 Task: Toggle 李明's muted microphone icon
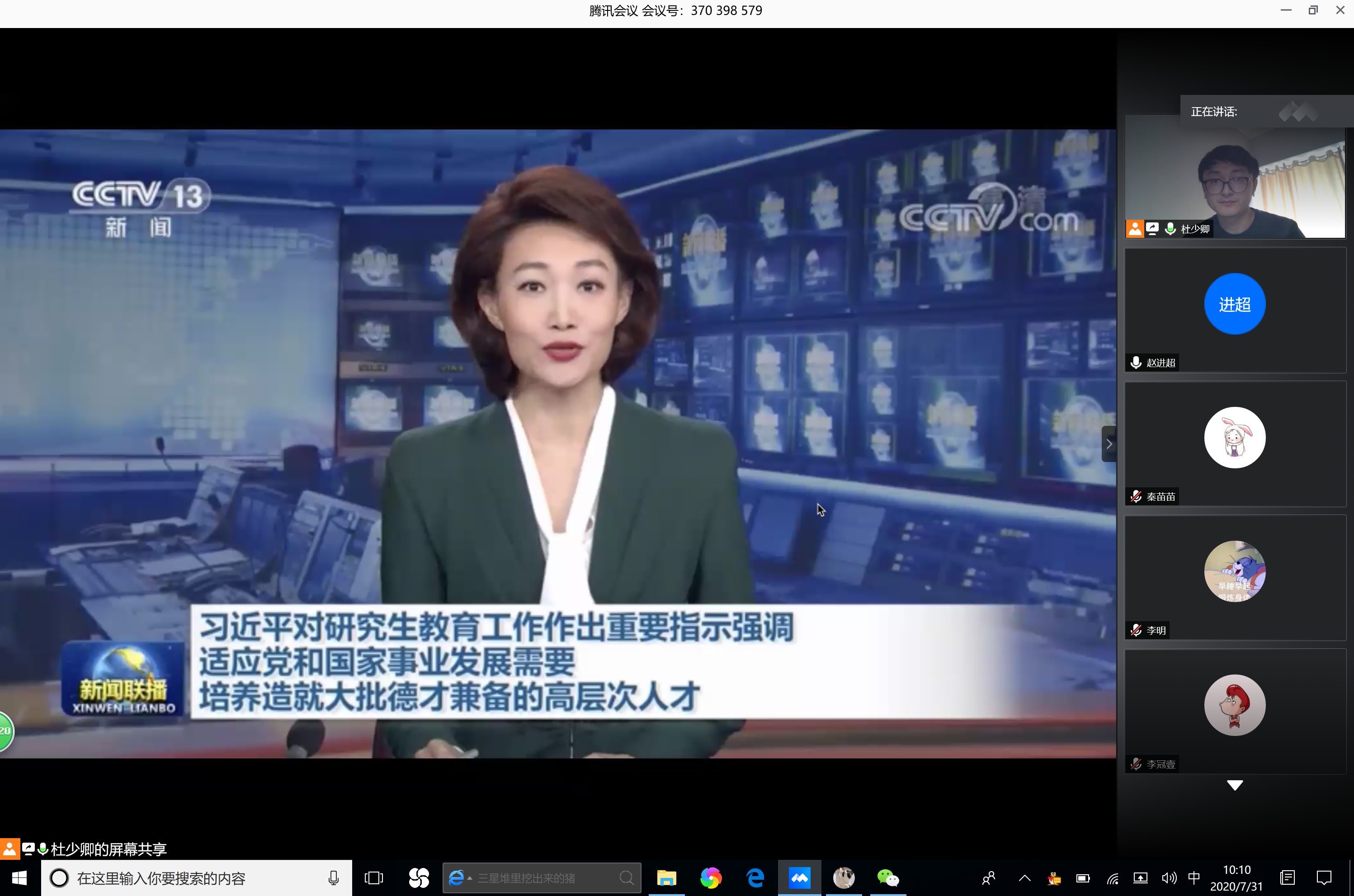point(1136,630)
